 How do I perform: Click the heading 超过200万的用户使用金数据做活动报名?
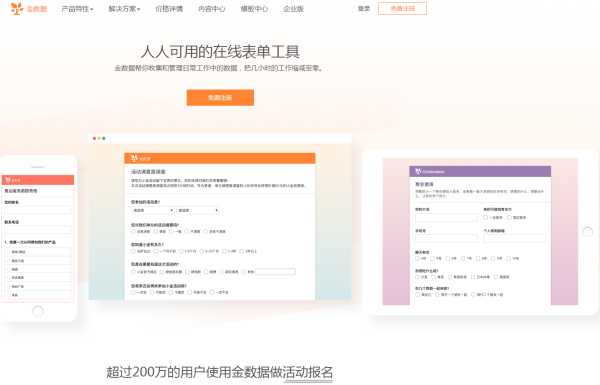(220, 372)
